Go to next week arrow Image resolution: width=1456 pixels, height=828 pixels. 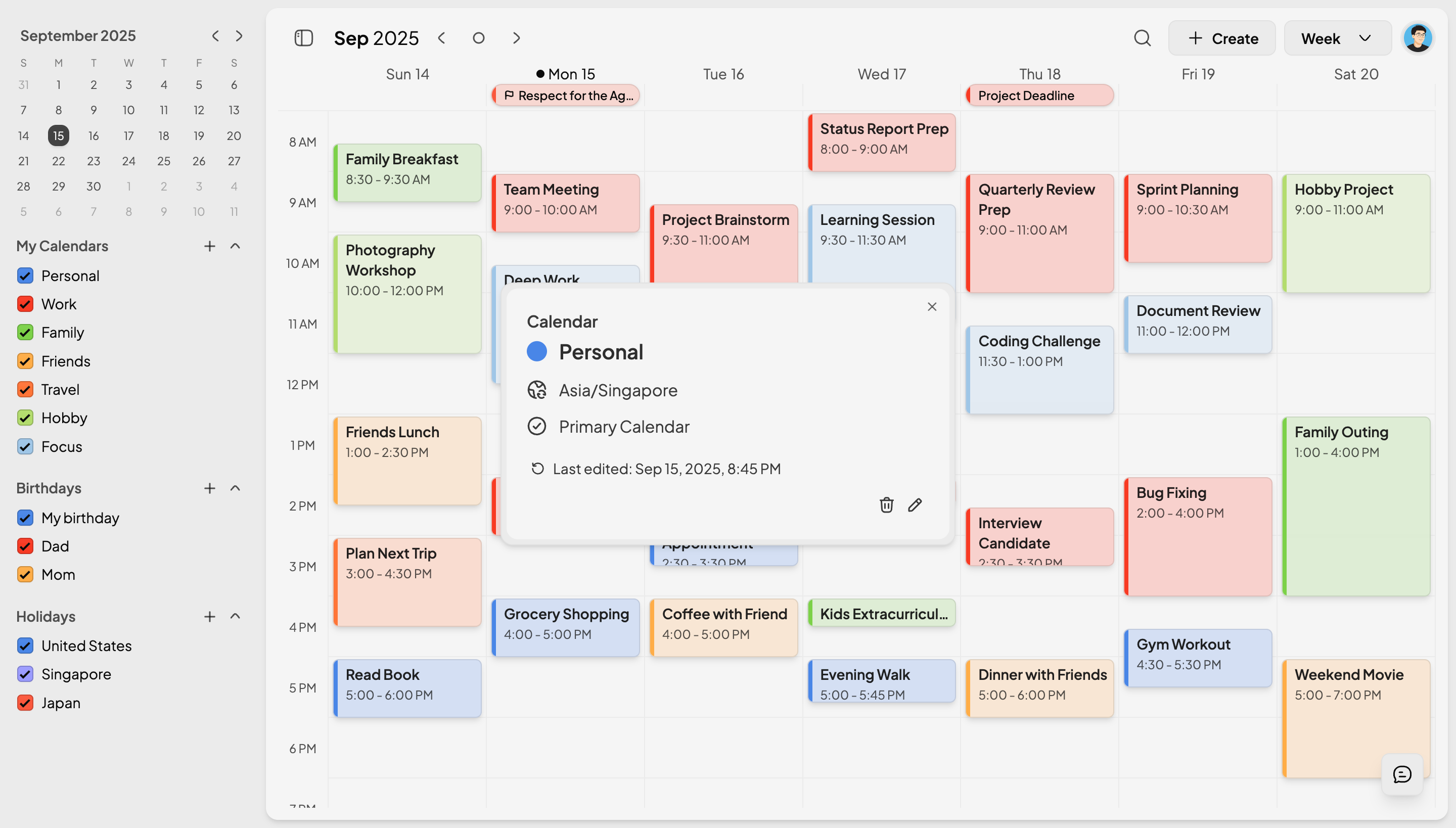pos(516,38)
